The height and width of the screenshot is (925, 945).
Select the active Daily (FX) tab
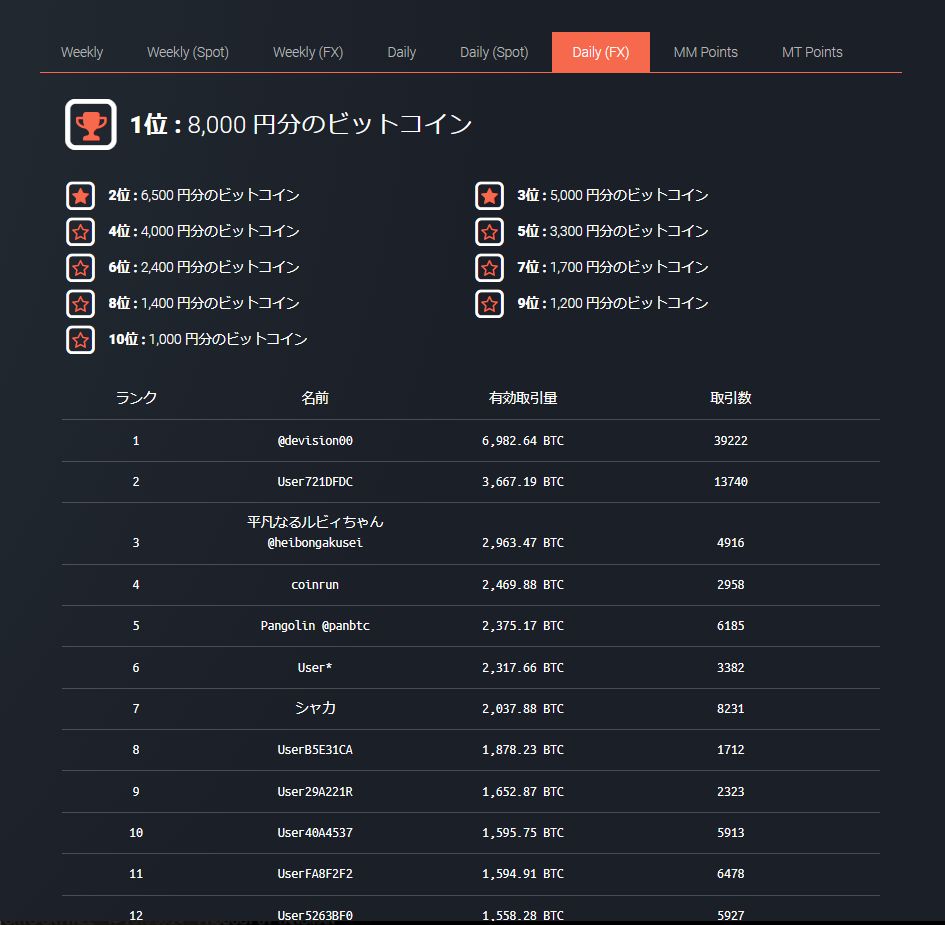(601, 52)
